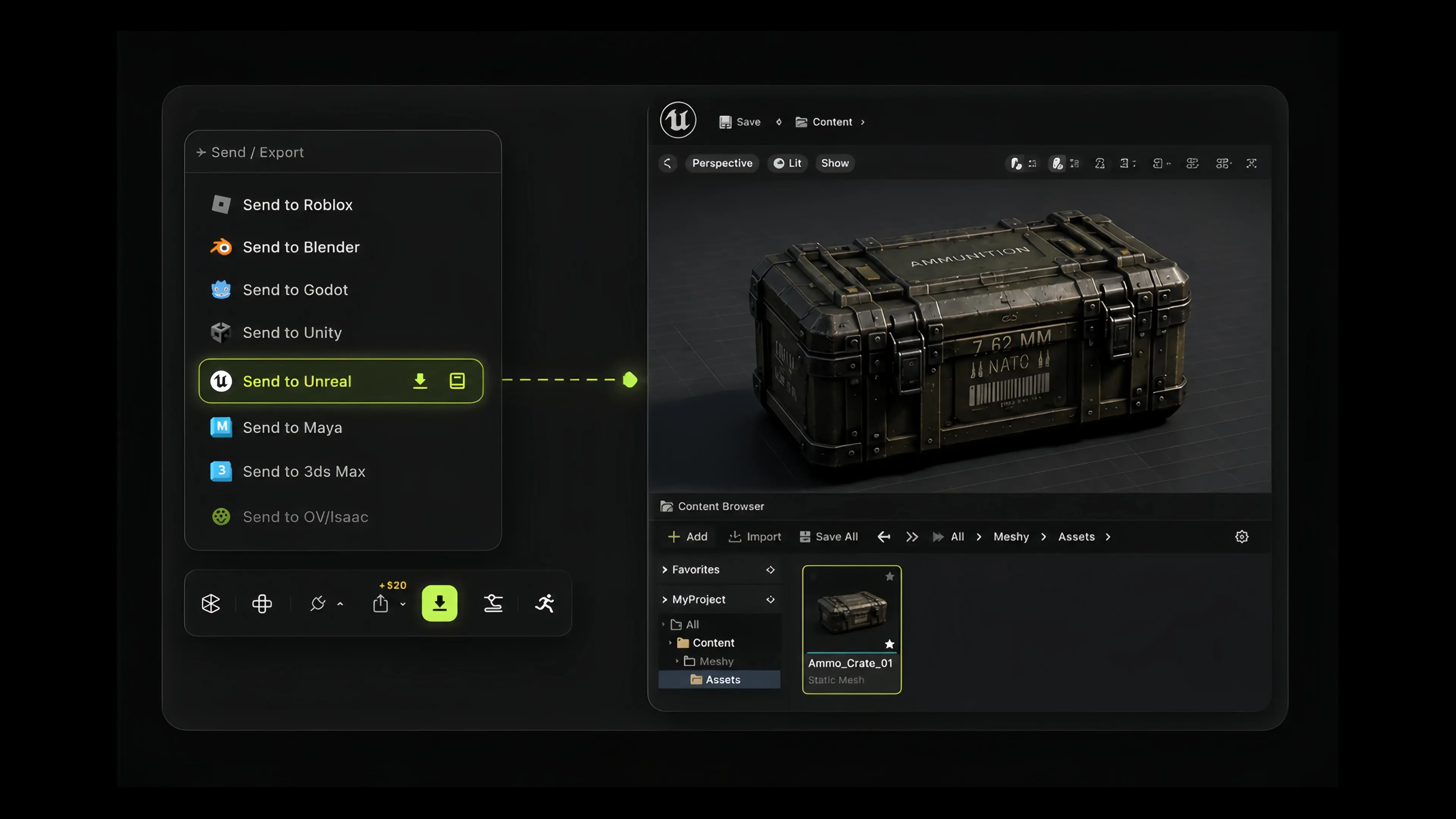Screen dimensions: 1456x819
Task: Click the All breadcrumb
Action: click(x=957, y=537)
